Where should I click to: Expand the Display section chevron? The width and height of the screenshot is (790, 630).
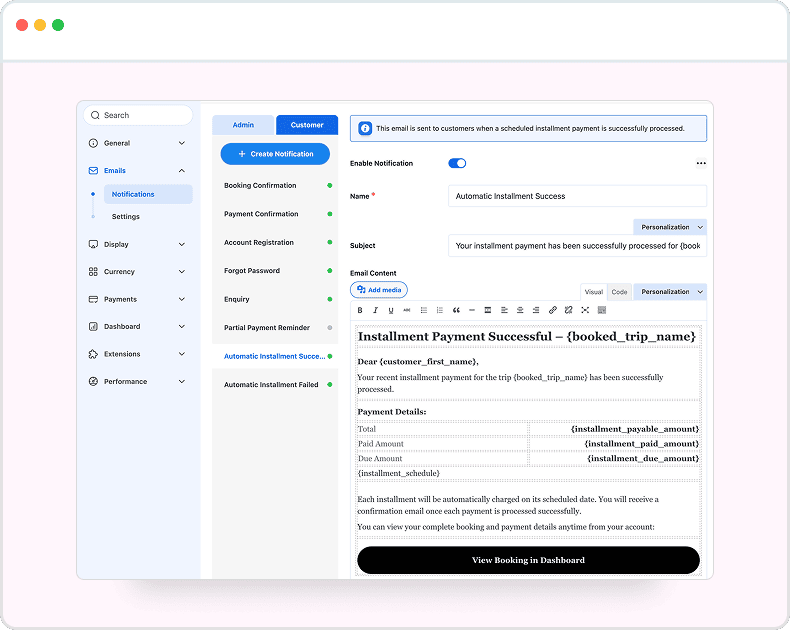182,244
